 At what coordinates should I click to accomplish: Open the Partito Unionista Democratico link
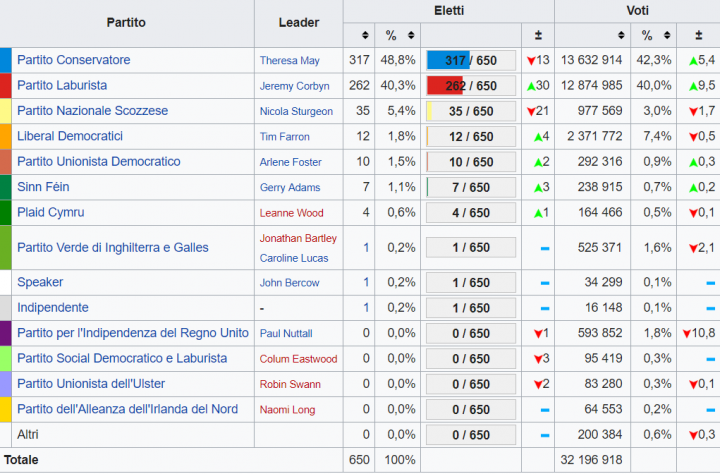[99, 162]
